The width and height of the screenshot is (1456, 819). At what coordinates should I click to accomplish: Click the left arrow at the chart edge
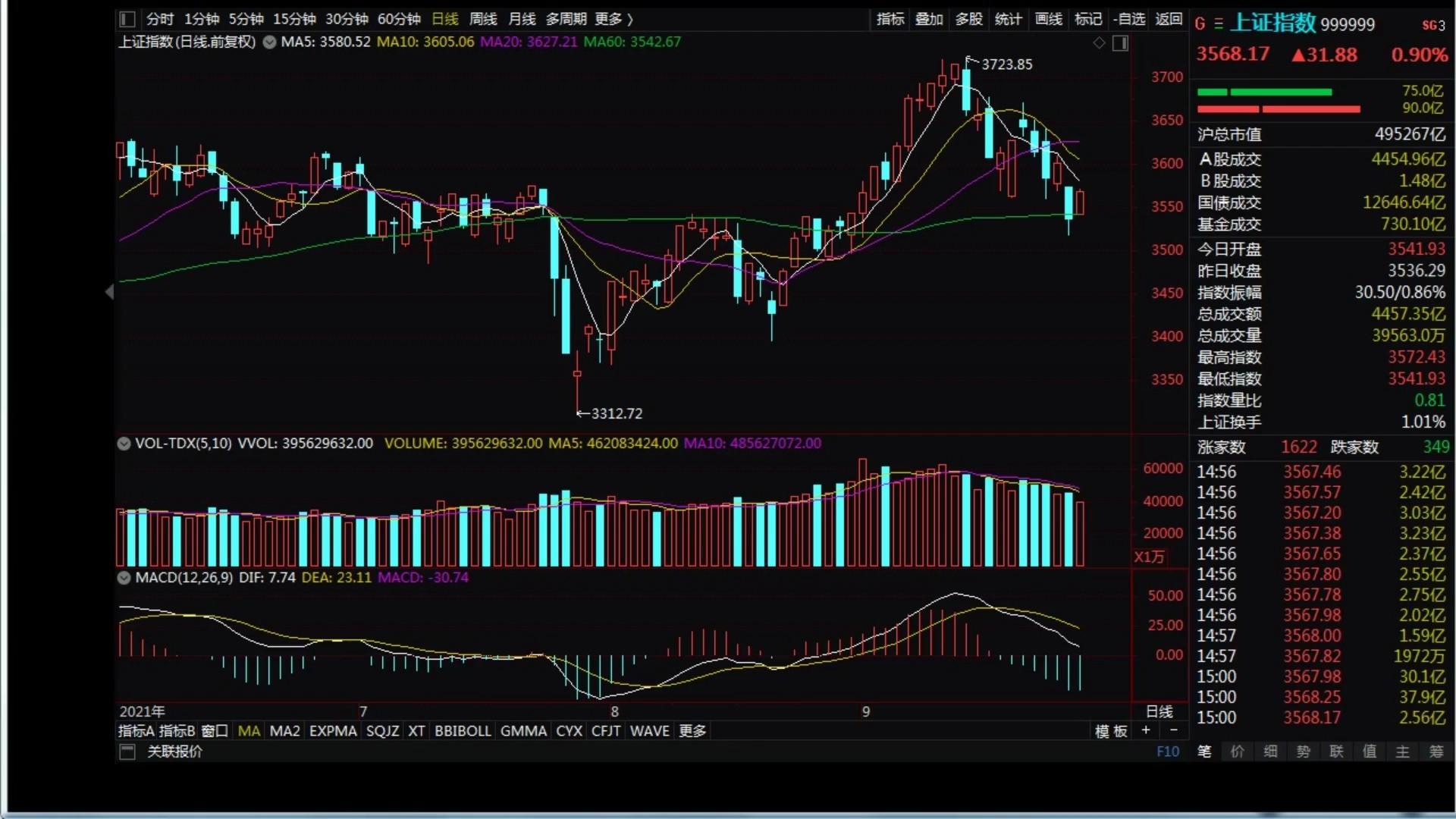pyautogui.click(x=109, y=291)
